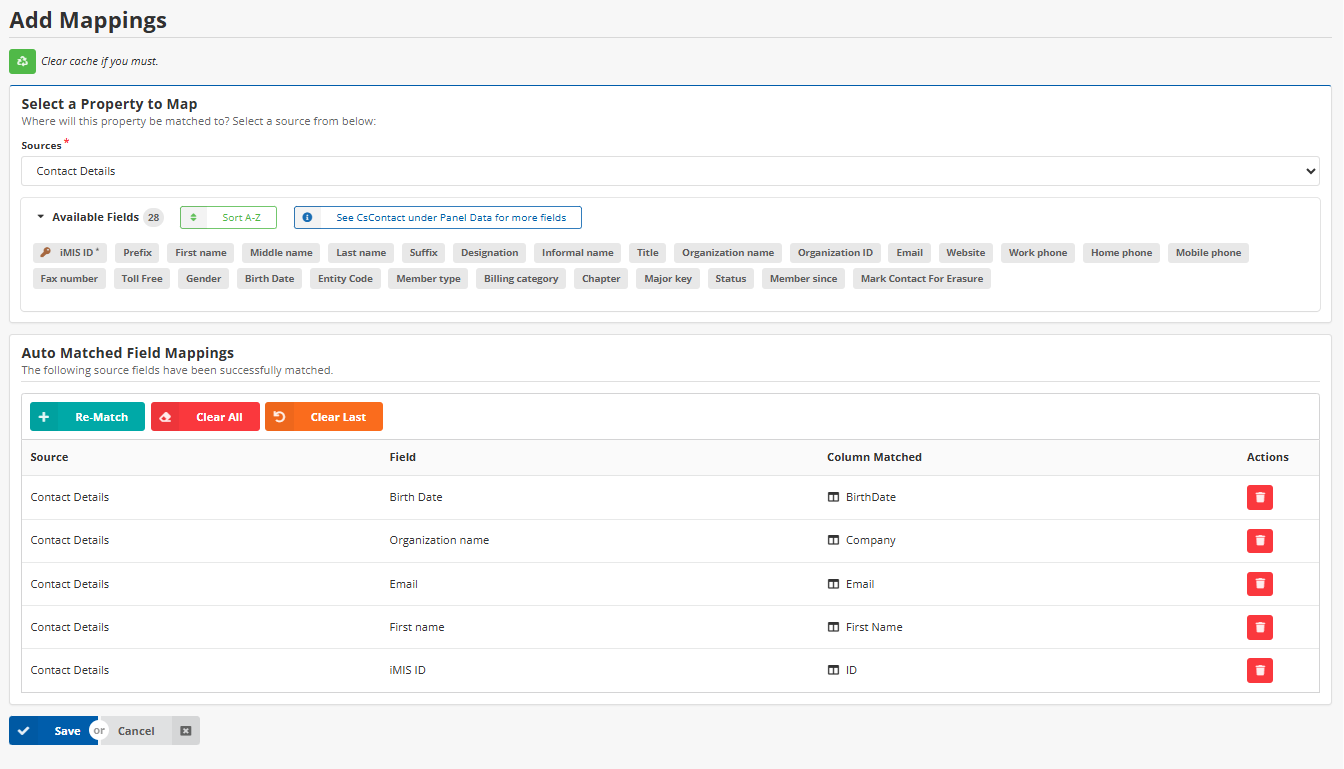Click the X icon beside Cancel

click(185, 731)
